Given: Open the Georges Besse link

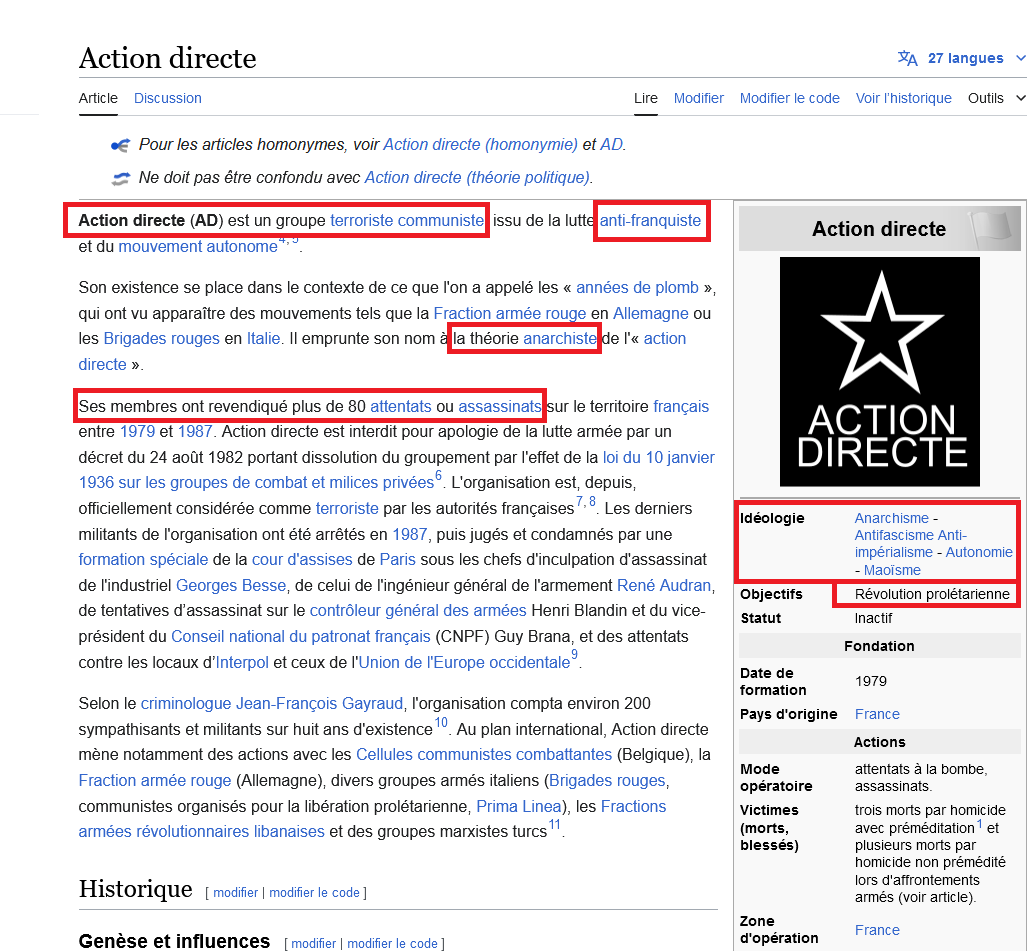Looking at the screenshot, I should click(x=231, y=585).
